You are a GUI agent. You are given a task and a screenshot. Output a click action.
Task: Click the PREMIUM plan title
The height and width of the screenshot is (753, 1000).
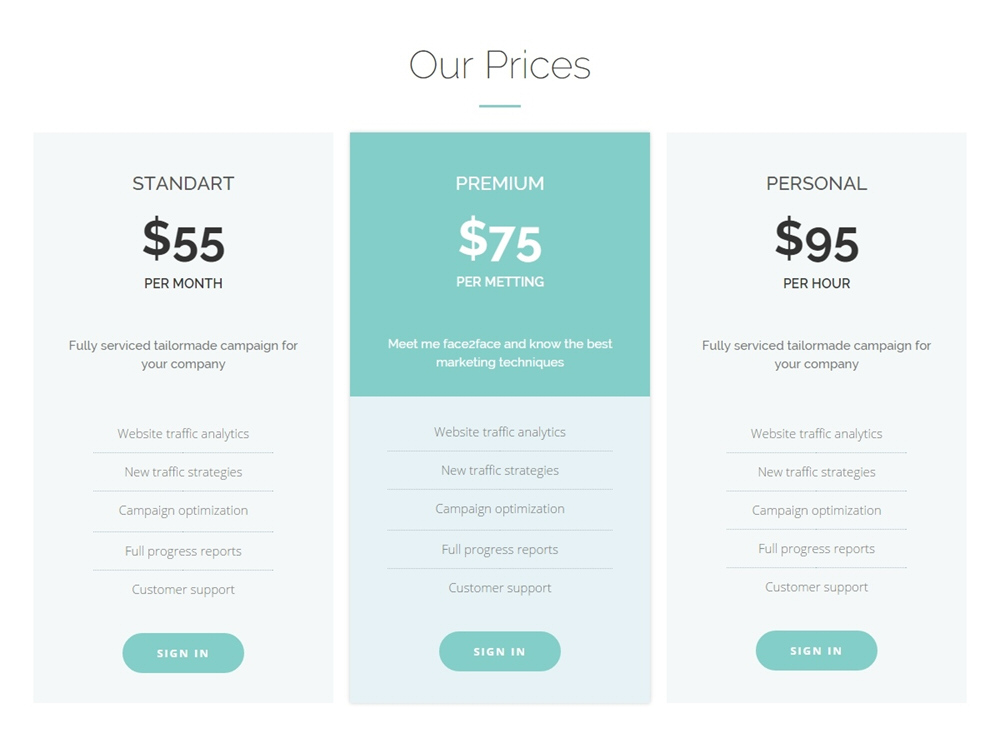tap(500, 184)
